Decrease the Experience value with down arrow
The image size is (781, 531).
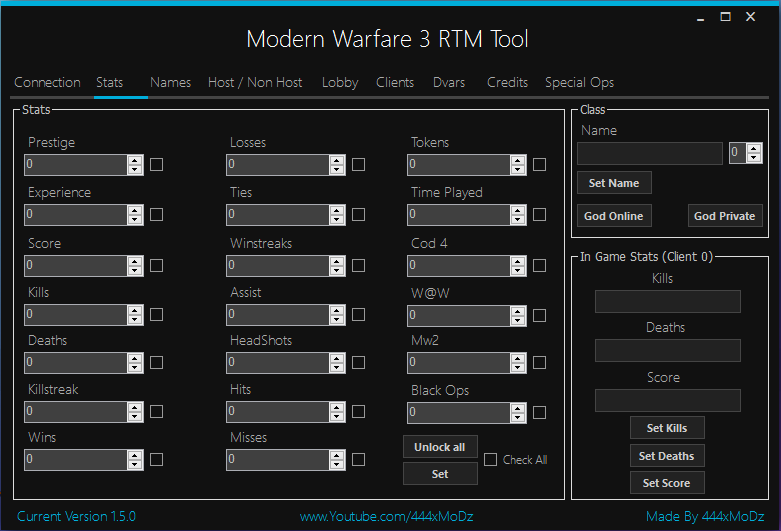pos(134,220)
